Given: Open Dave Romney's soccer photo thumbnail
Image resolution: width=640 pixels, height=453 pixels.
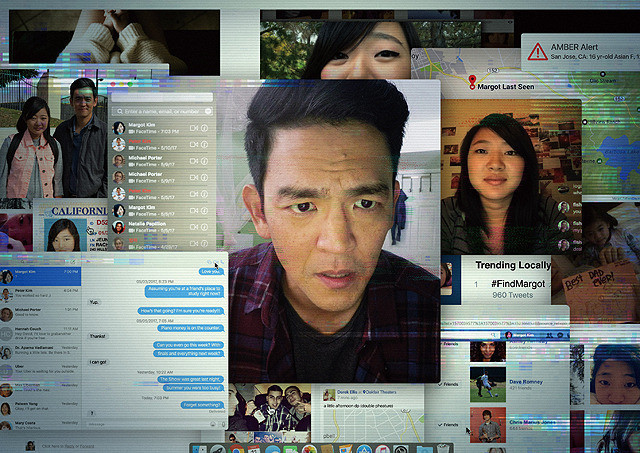Looking at the screenshot, I should (x=486, y=384).
